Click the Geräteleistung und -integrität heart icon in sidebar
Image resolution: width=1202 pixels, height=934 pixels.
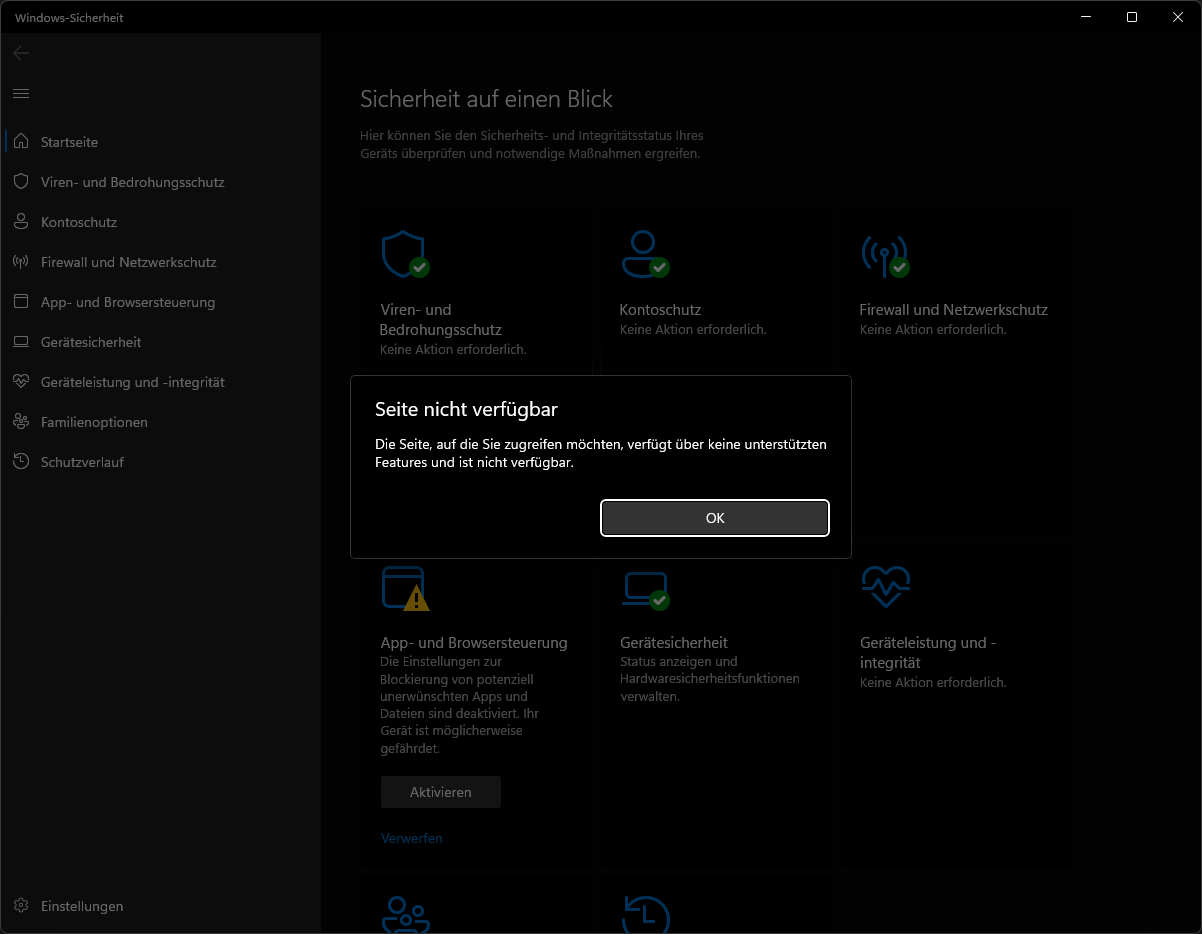tap(21, 382)
